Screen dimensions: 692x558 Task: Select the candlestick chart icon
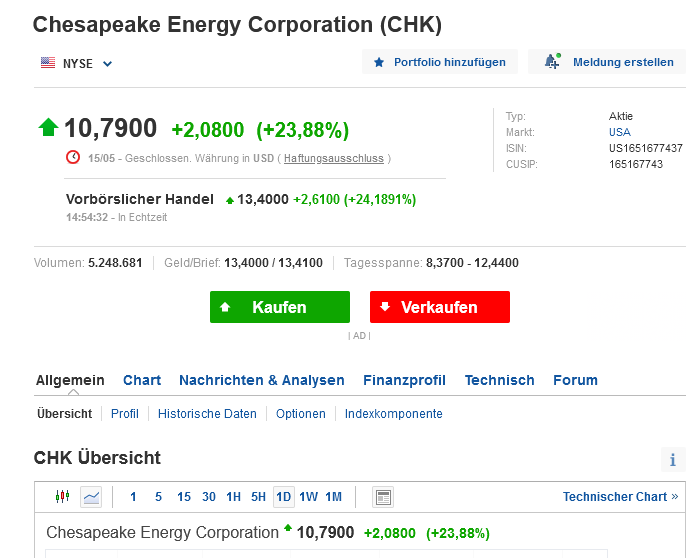(x=63, y=497)
